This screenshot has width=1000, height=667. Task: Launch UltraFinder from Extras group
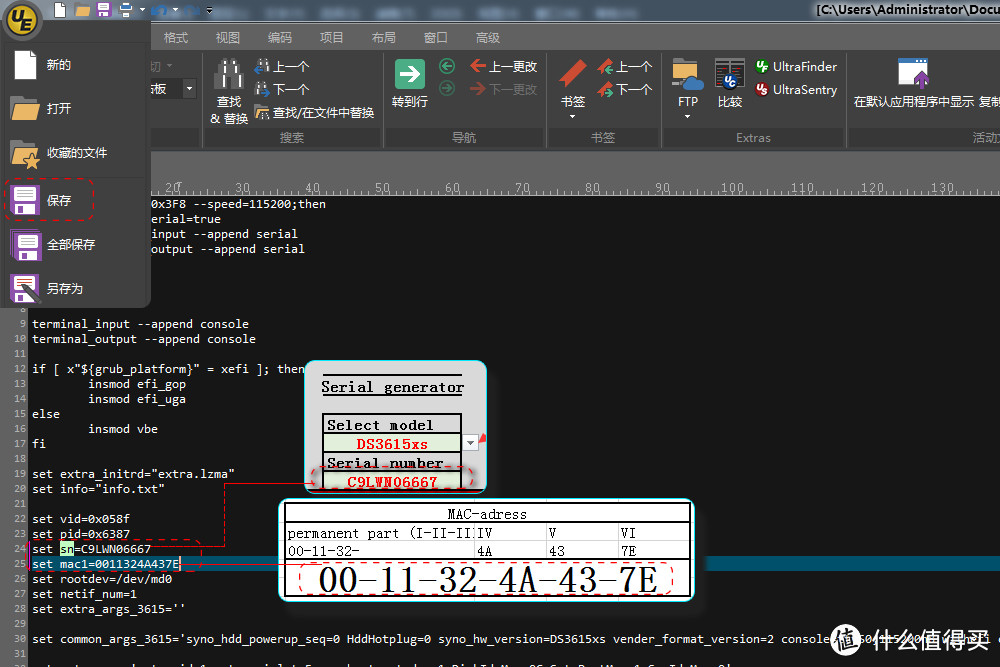click(796, 66)
